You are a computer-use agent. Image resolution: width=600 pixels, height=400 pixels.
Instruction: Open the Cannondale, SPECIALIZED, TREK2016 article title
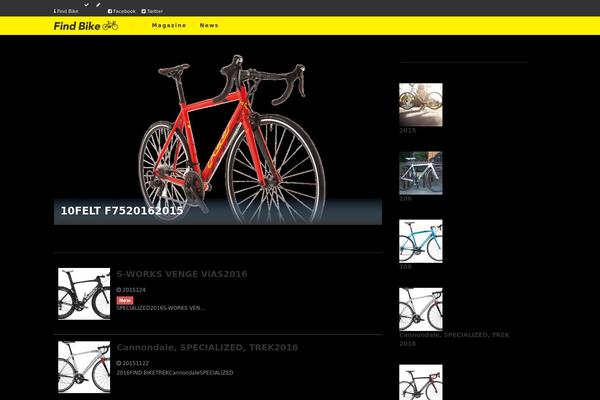coord(207,348)
